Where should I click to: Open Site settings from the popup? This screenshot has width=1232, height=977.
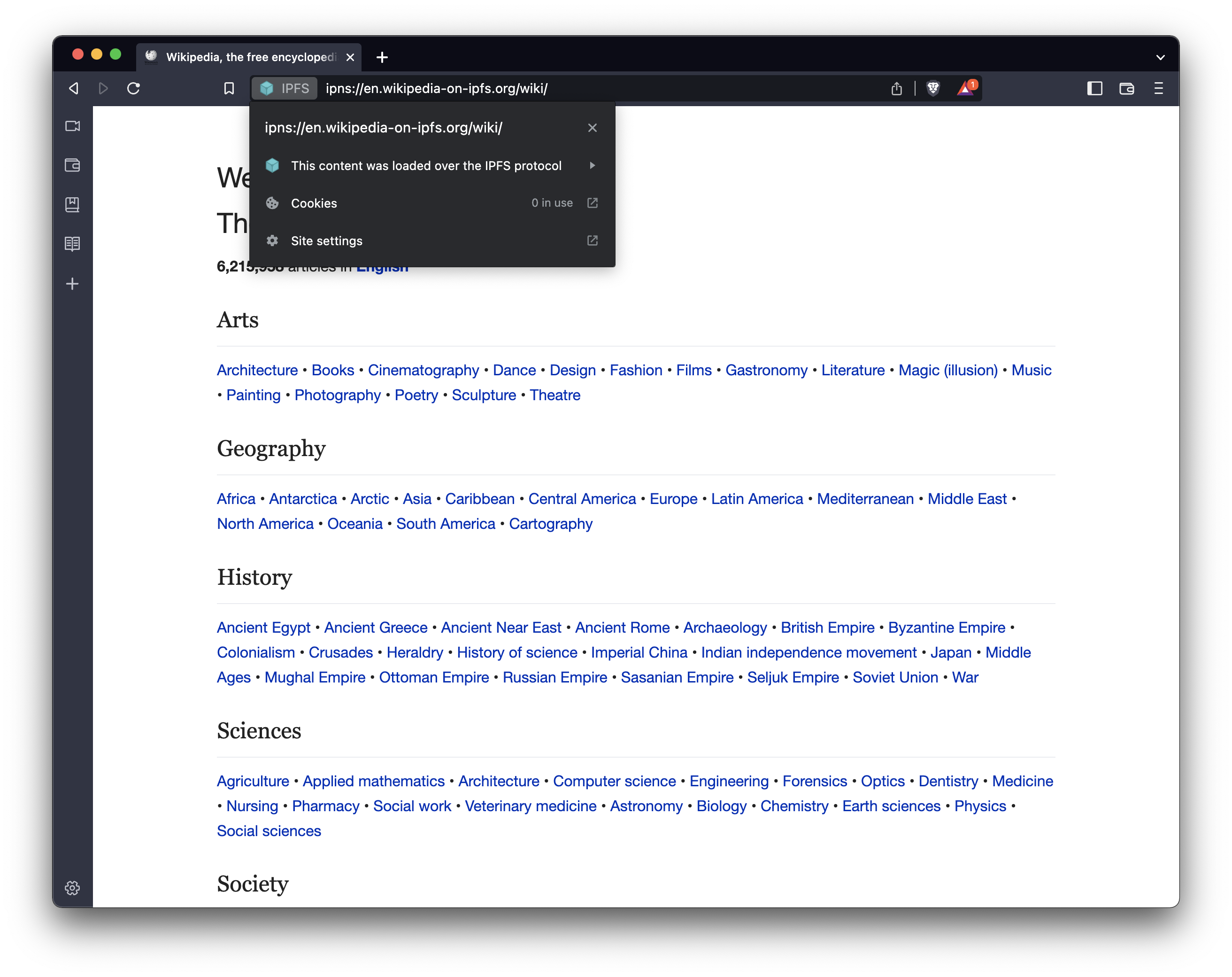coord(327,240)
